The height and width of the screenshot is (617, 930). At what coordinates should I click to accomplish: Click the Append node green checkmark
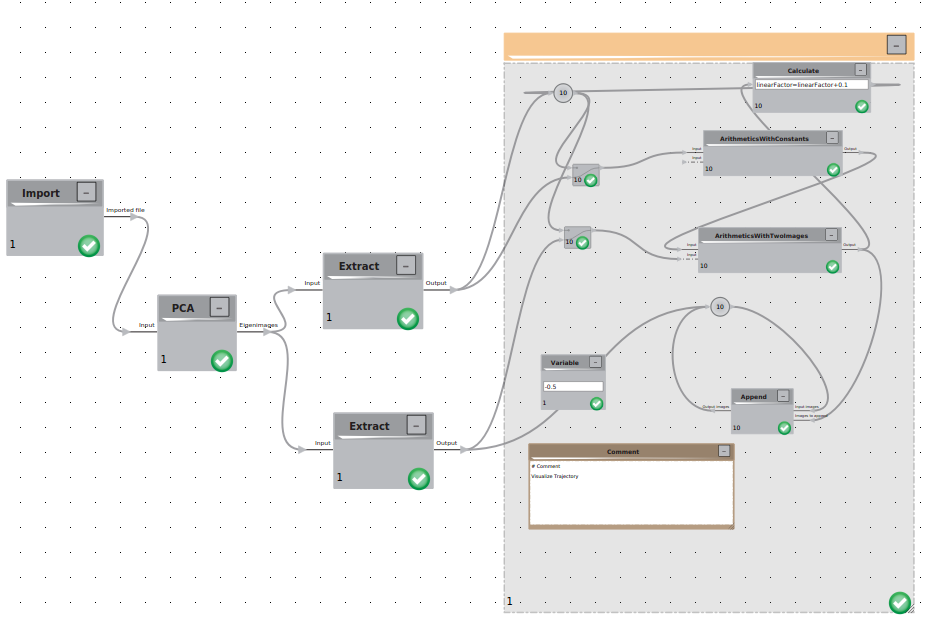coord(784,428)
